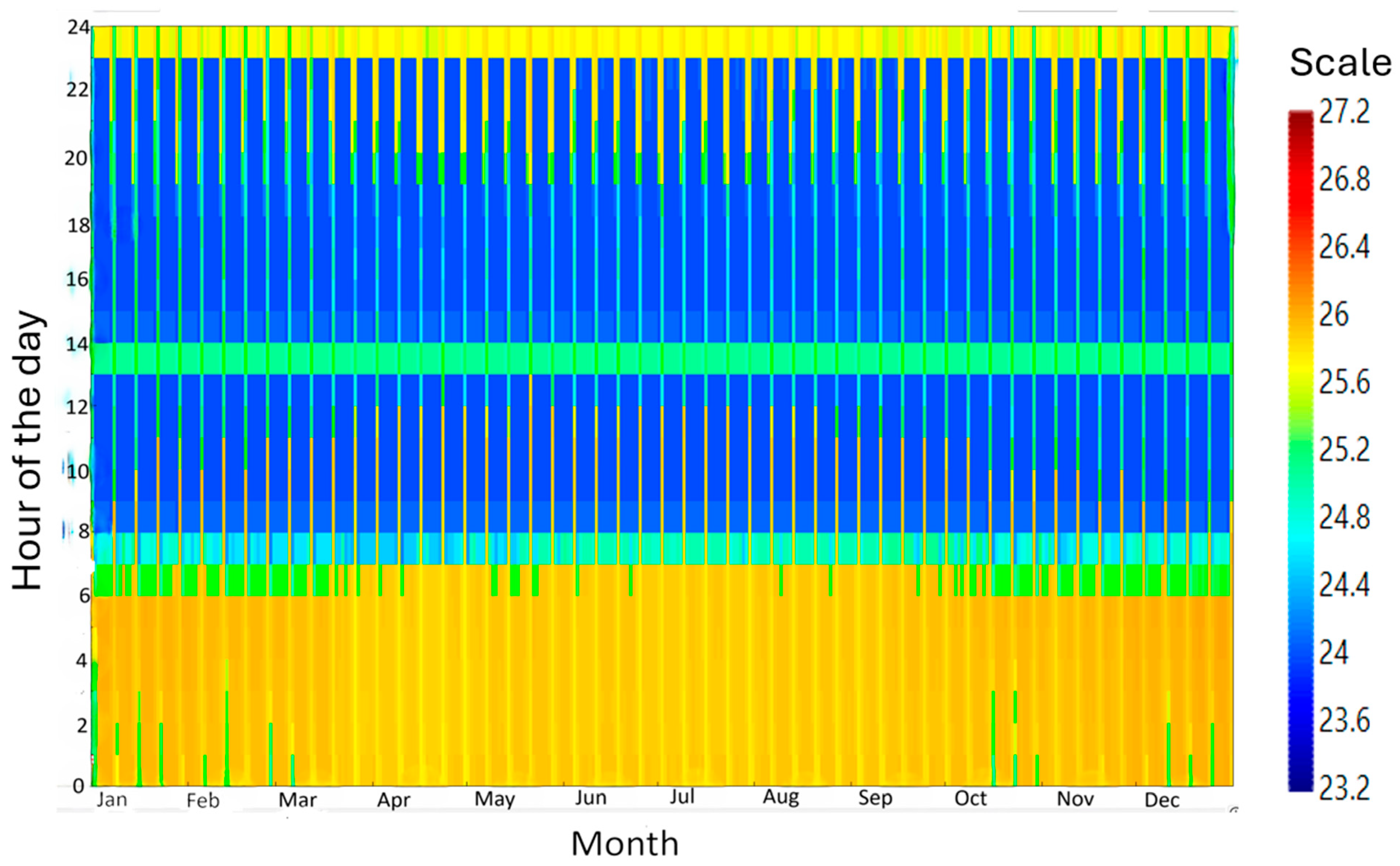Click the 'May' month label
This screenshot has height=866, width=1400.
[495, 799]
